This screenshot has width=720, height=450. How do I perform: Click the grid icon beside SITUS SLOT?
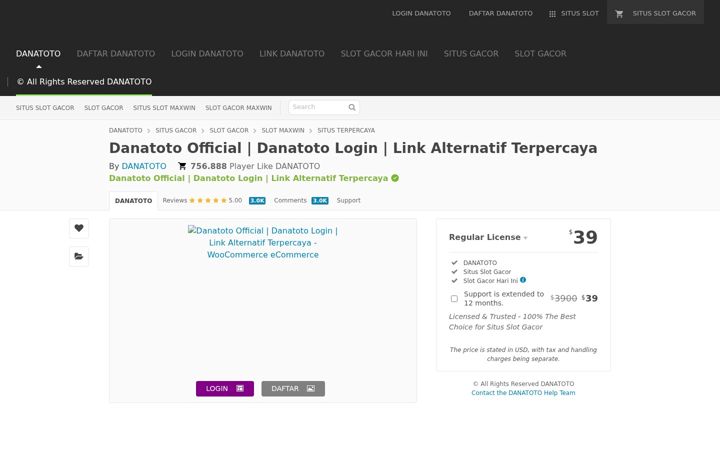point(552,14)
